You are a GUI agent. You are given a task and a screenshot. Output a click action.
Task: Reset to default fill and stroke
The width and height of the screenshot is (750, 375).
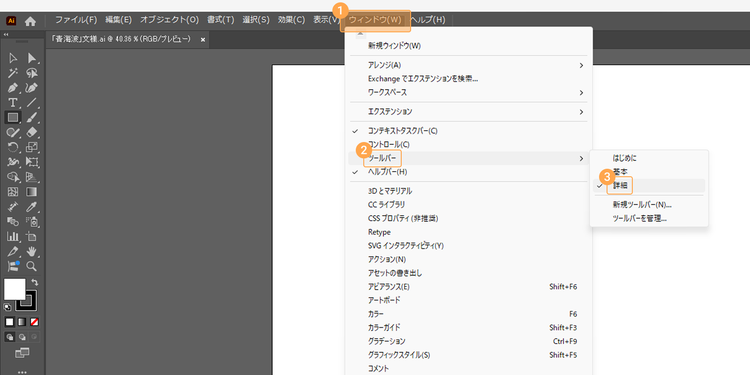pos(7,307)
